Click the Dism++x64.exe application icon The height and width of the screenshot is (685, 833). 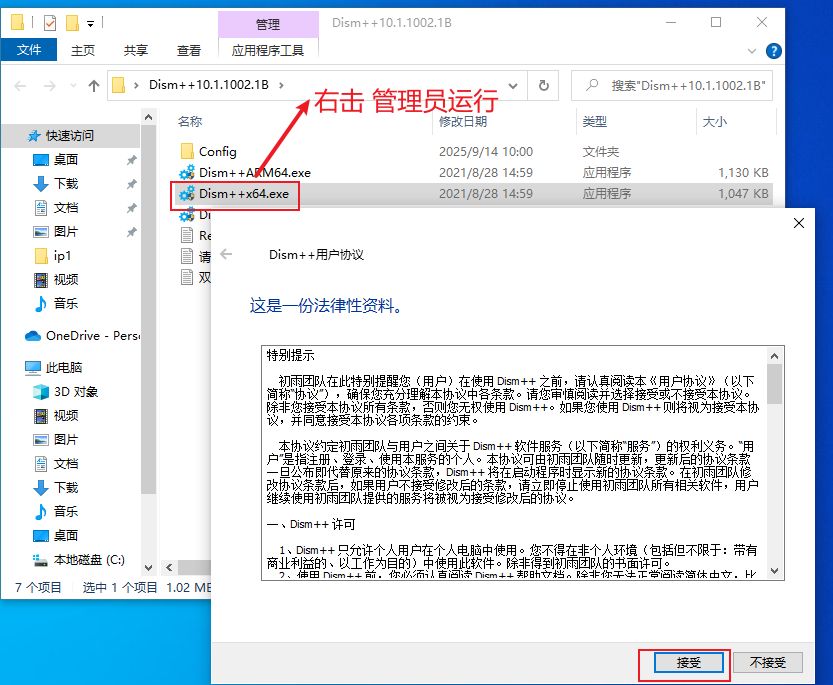[x=186, y=194]
